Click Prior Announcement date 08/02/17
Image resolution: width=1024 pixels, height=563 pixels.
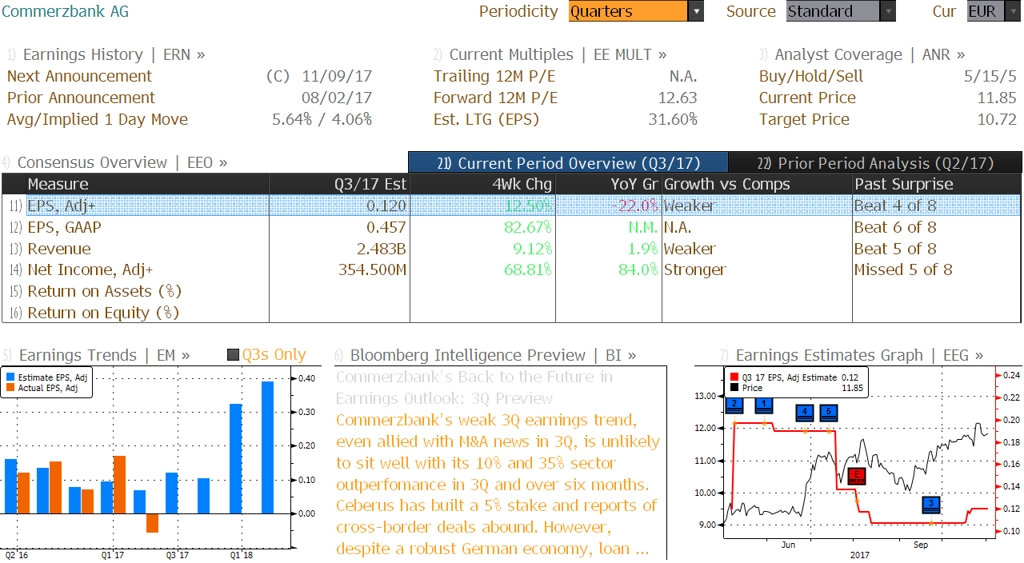(x=336, y=98)
